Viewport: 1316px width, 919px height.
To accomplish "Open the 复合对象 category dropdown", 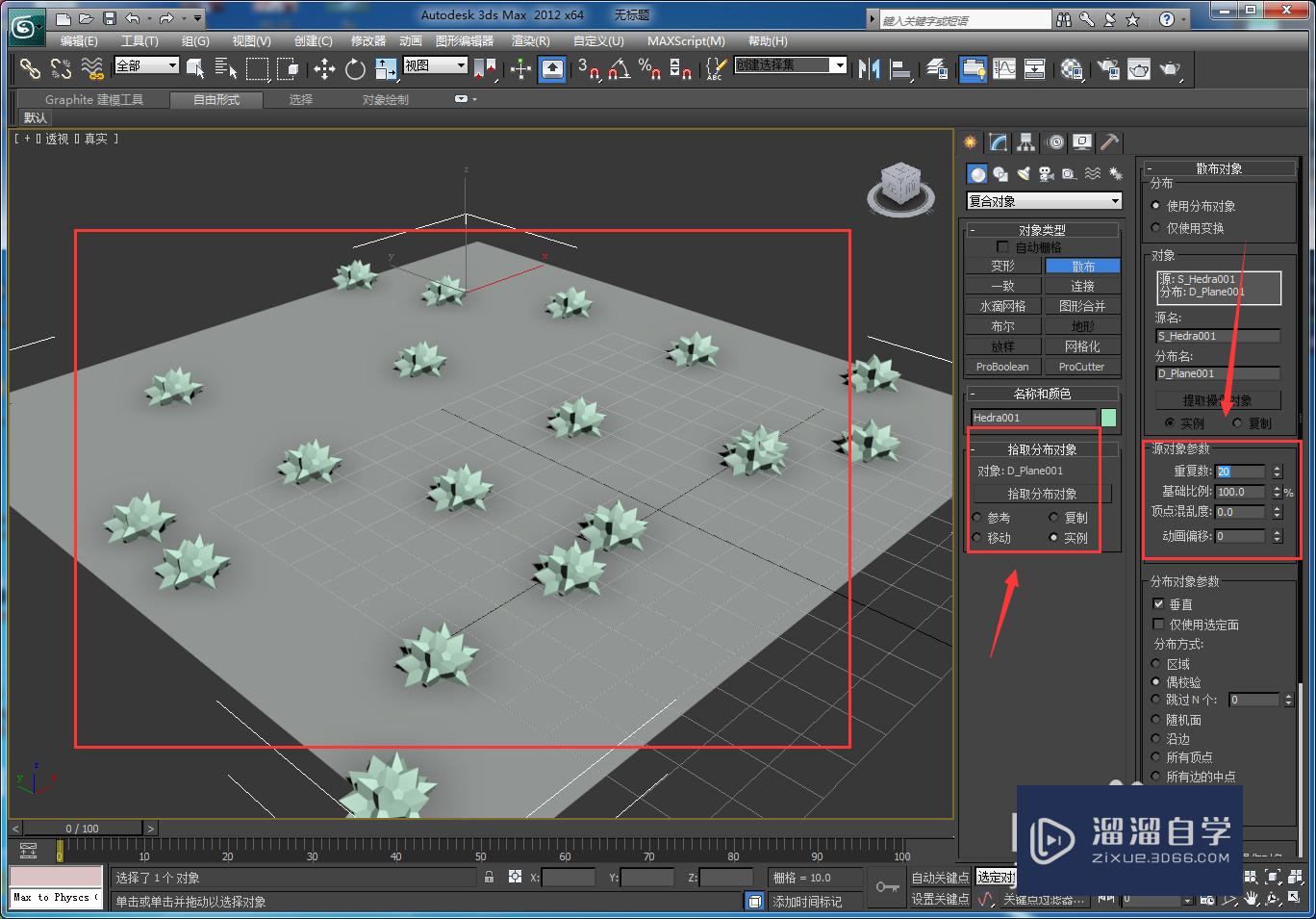I will pyautogui.click(x=1044, y=201).
